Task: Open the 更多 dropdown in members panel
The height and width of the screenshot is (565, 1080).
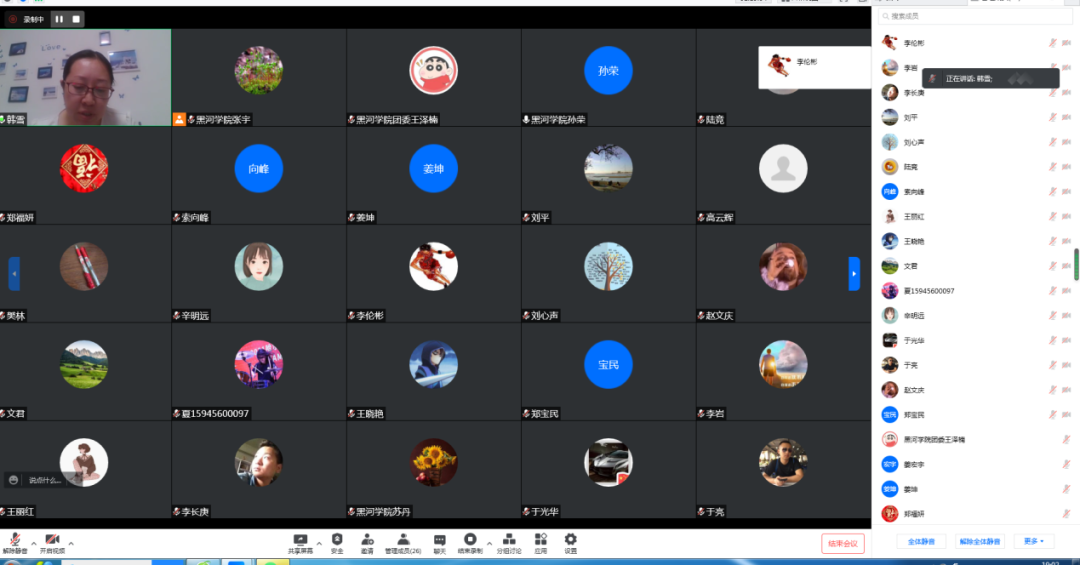Action: pos(1033,541)
